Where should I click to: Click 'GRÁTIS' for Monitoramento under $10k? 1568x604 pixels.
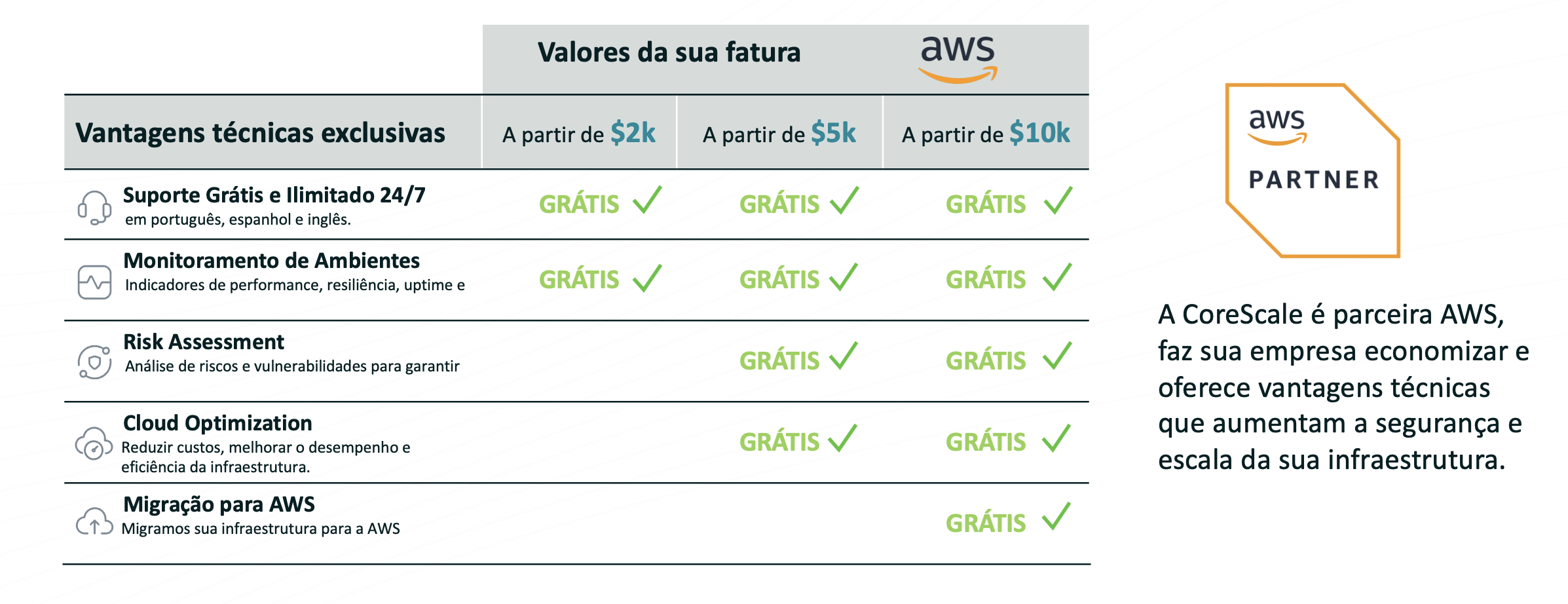pos(986,280)
